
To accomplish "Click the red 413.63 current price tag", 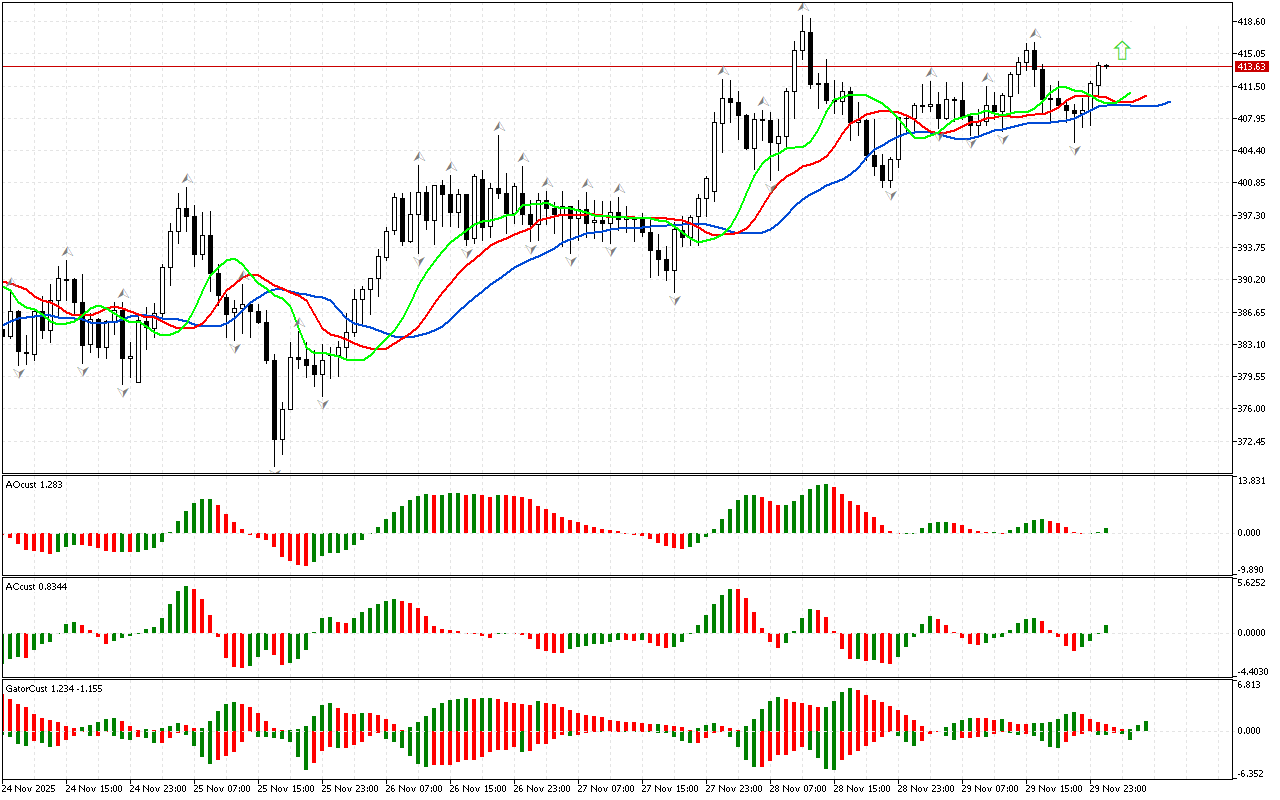I will pyautogui.click(x=1250, y=66).
